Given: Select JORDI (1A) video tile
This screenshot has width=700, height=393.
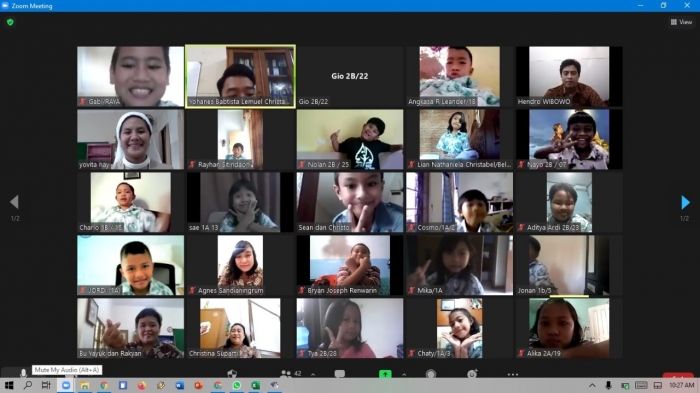Looking at the screenshot, I should (x=130, y=265).
